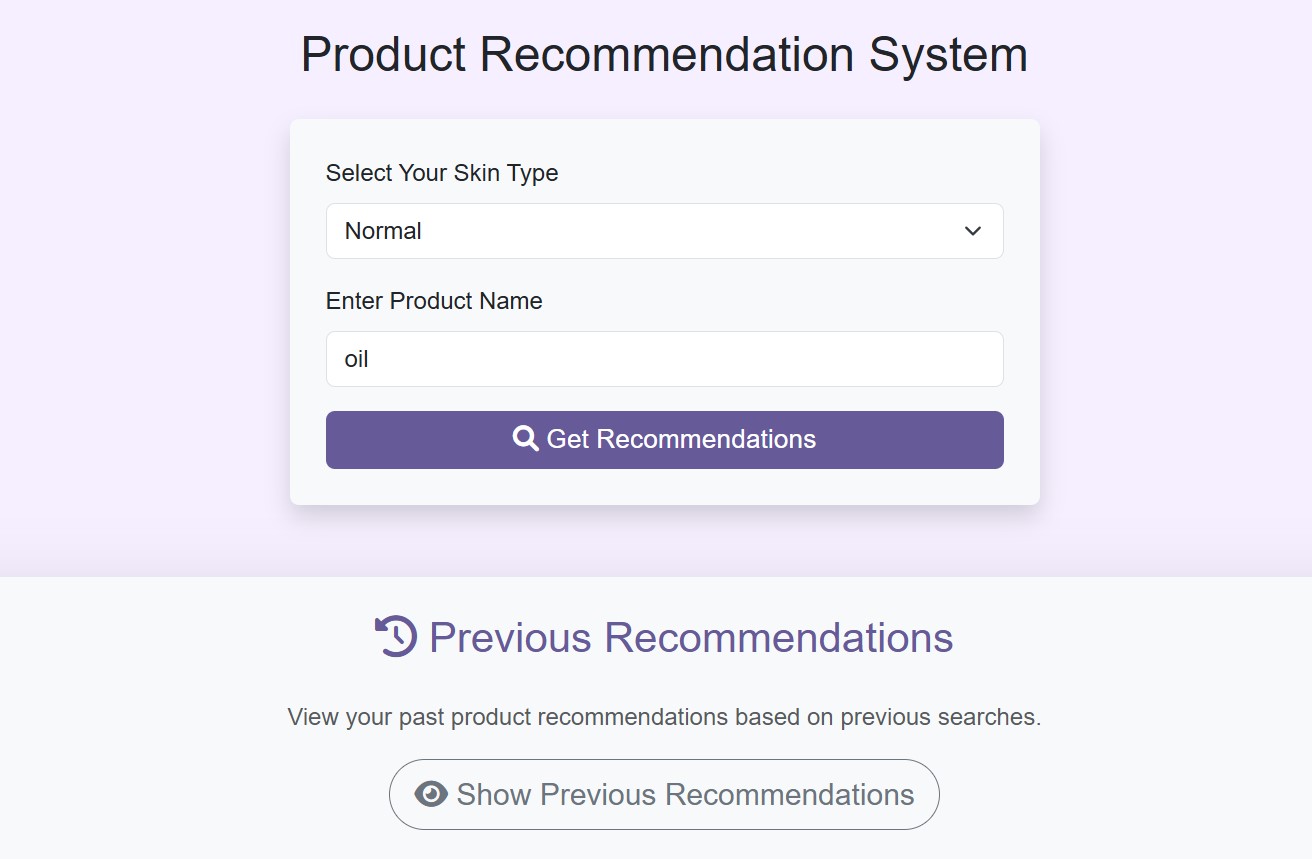
Task: Click the Product Recommendation System title
Action: point(664,54)
